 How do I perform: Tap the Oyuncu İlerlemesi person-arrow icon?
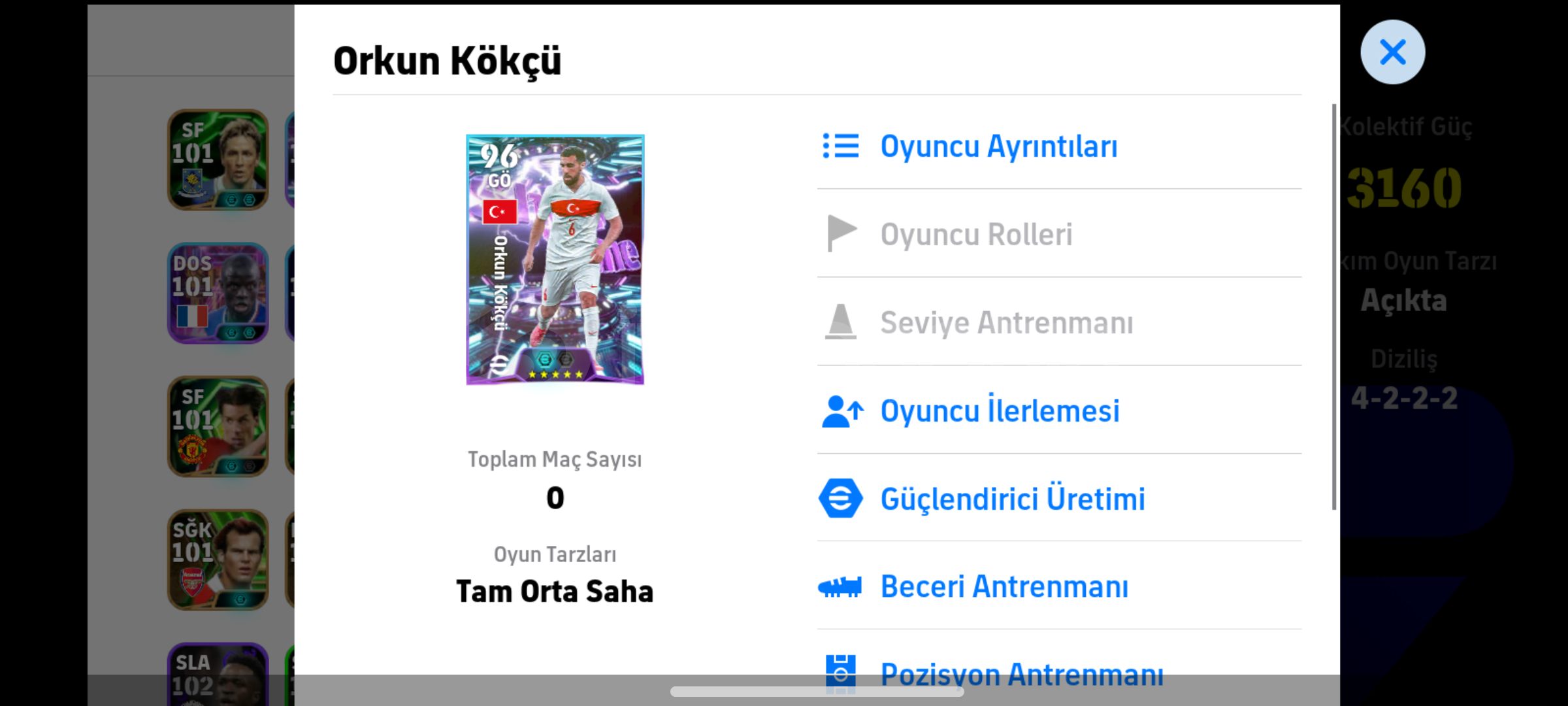coord(841,411)
